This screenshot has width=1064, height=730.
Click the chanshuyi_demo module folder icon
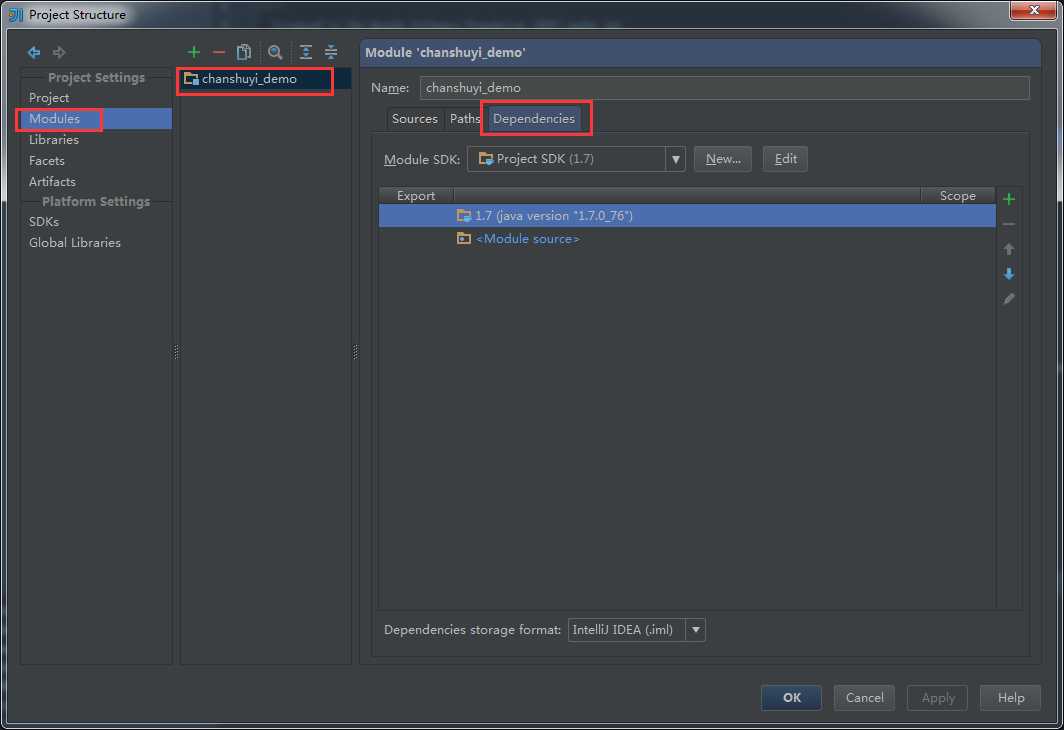191,79
